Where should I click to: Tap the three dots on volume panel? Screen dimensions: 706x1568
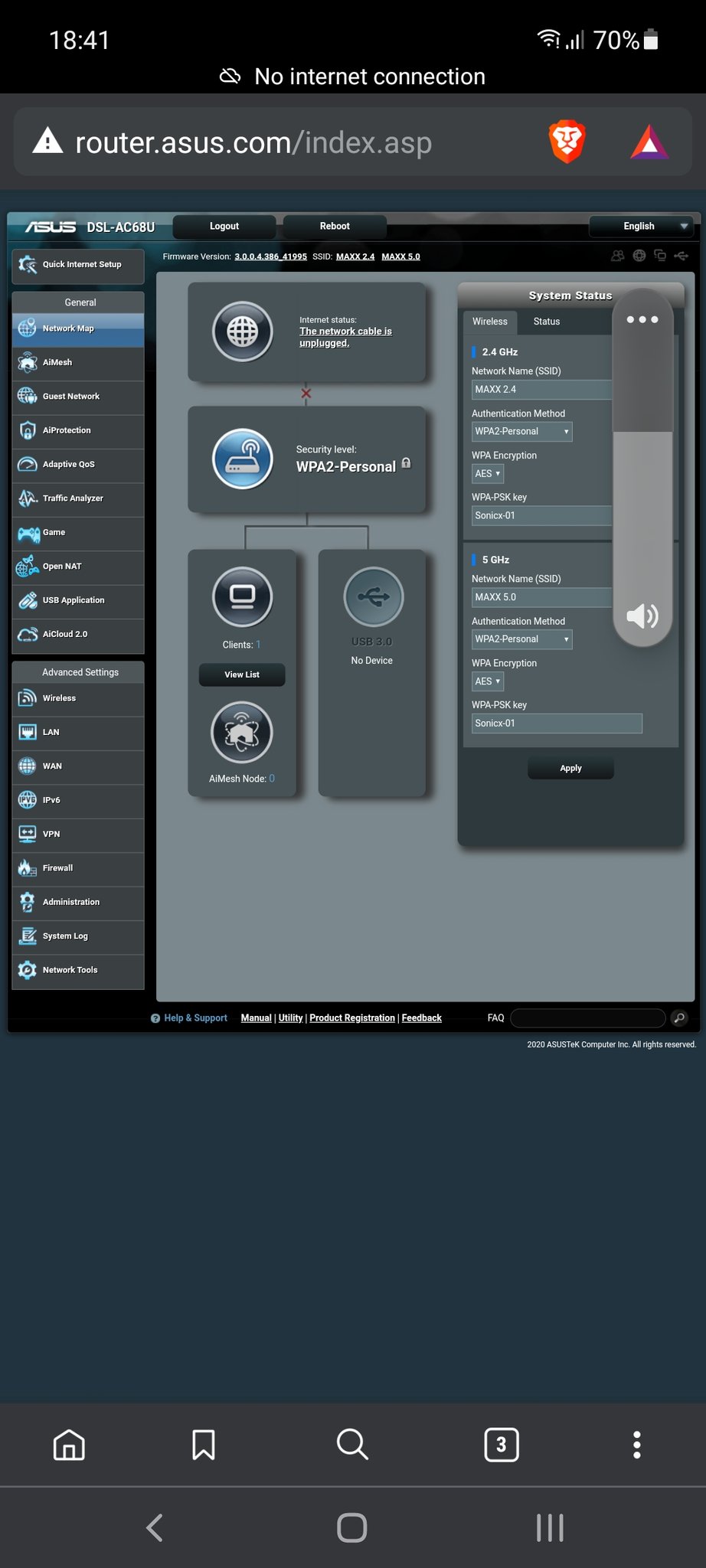pyautogui.click(x=642, y=319)
